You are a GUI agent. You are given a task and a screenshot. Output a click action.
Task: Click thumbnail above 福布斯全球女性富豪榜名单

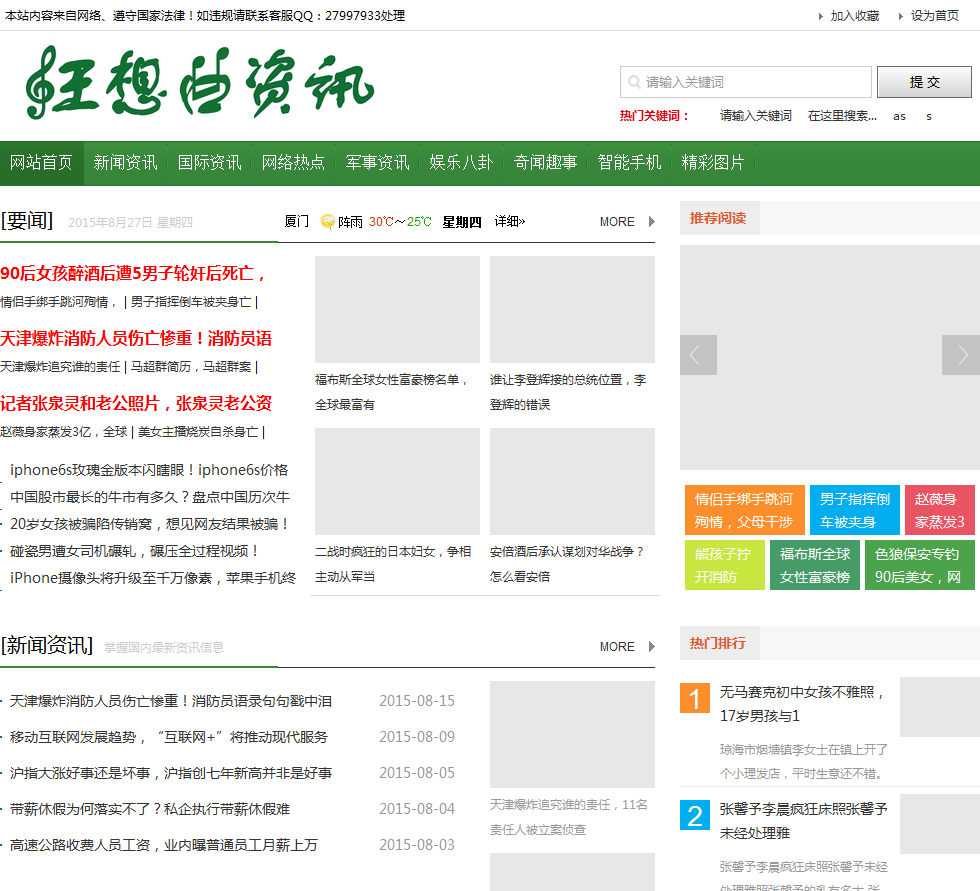pyautogui.click(x=398, y=309)
